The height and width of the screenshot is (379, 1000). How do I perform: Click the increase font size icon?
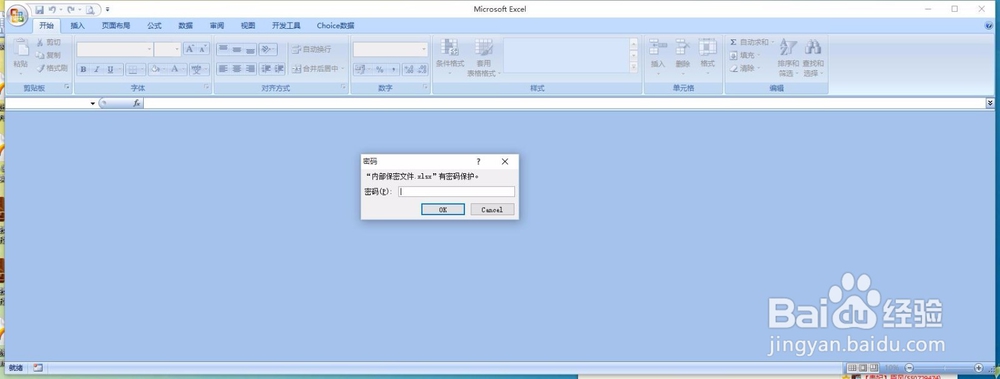tap(189, 49)
